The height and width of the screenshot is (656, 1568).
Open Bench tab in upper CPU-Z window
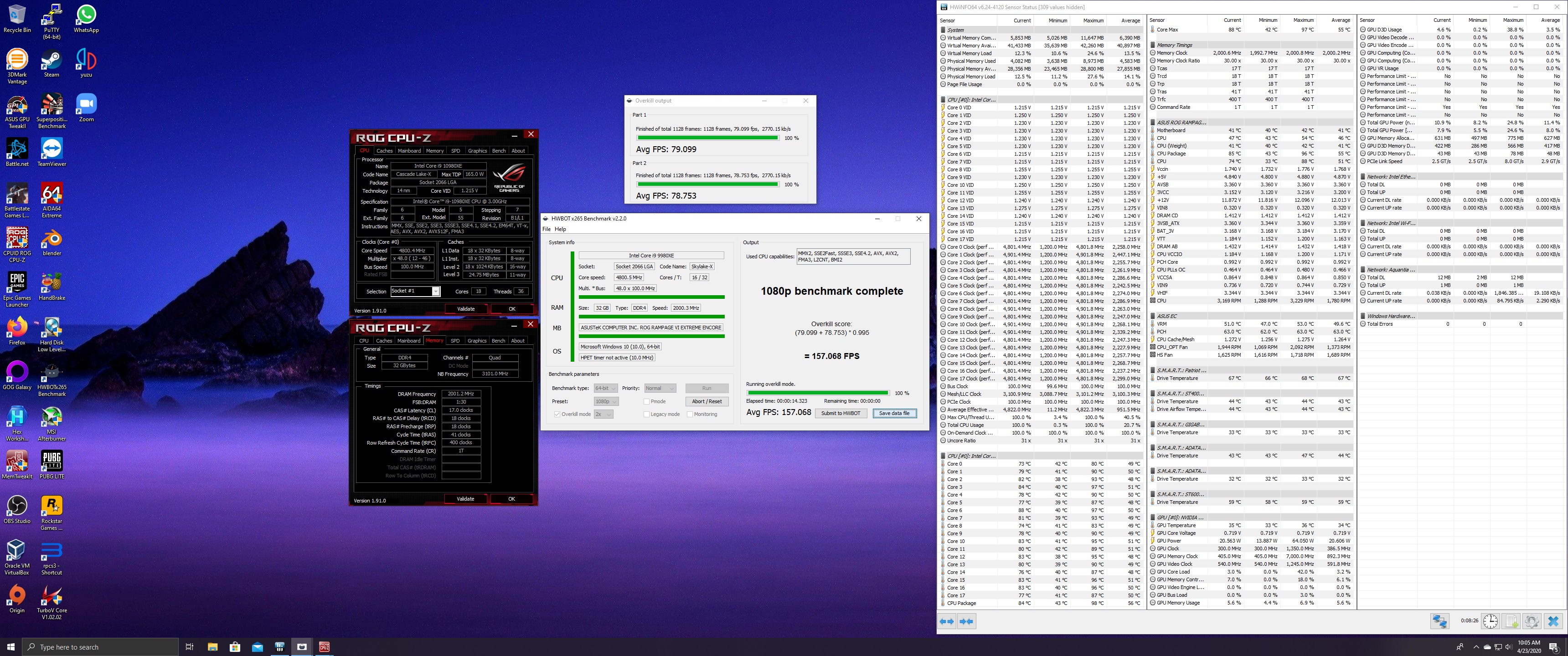coord(499,151)
